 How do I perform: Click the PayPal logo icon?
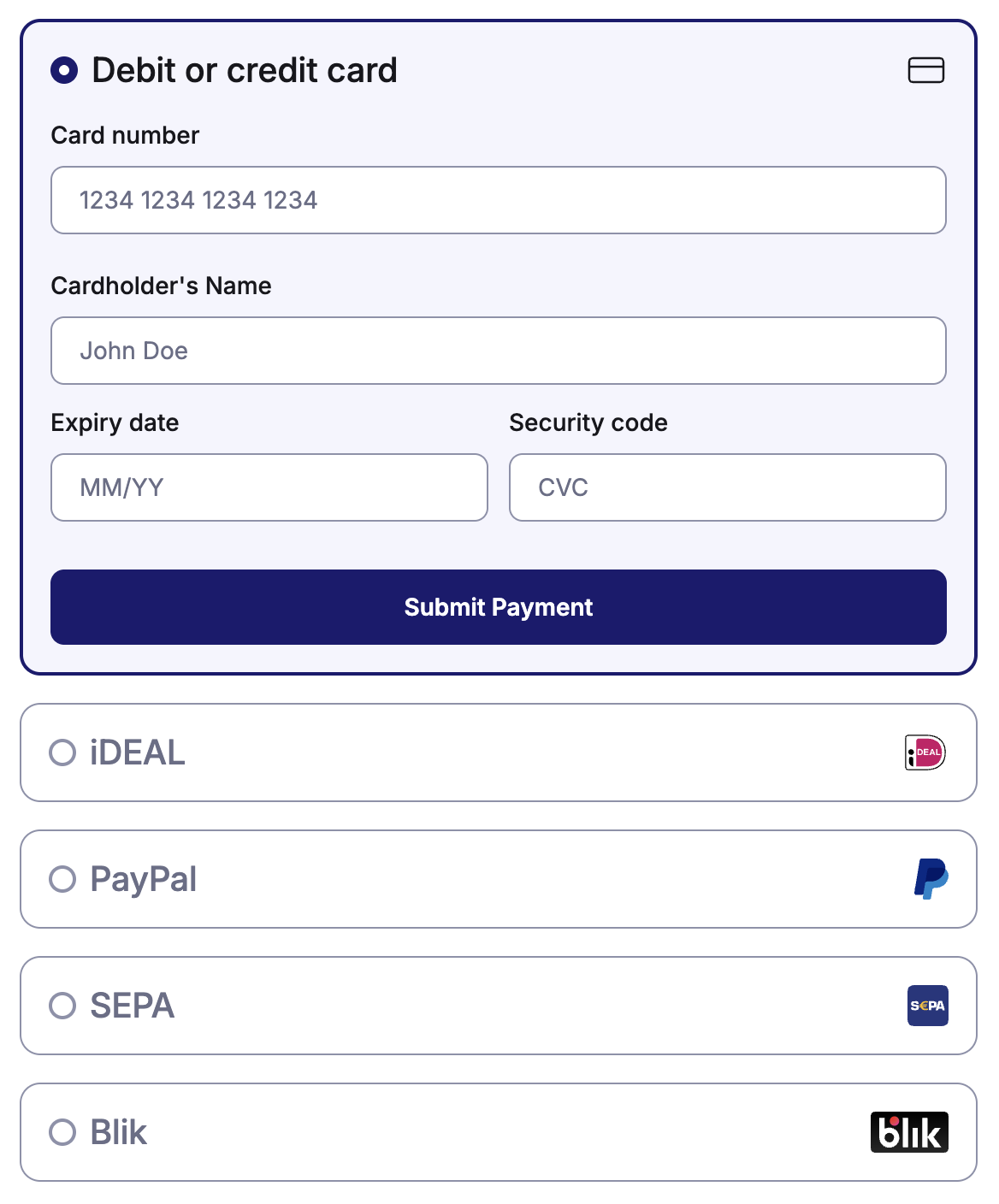(x=931, y=879)
